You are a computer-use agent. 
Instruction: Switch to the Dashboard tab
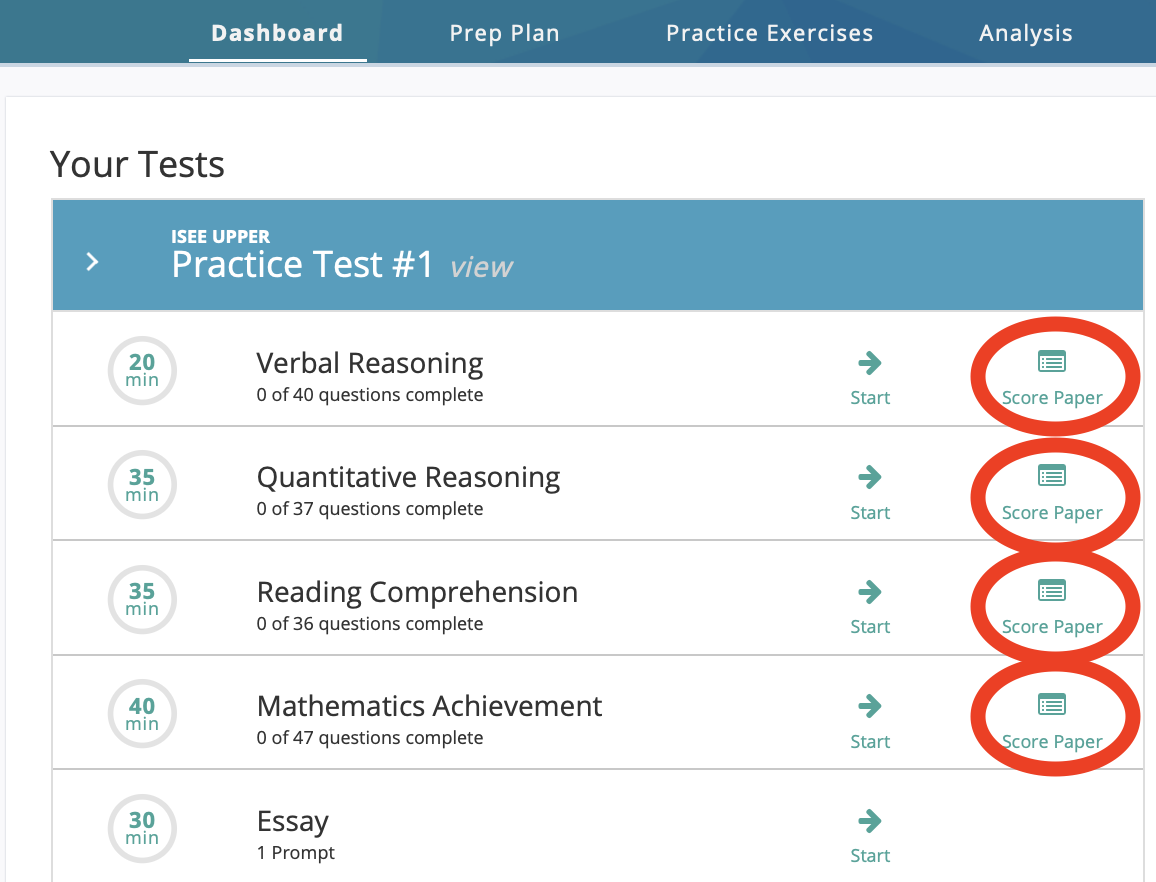[x=277, y=33]
